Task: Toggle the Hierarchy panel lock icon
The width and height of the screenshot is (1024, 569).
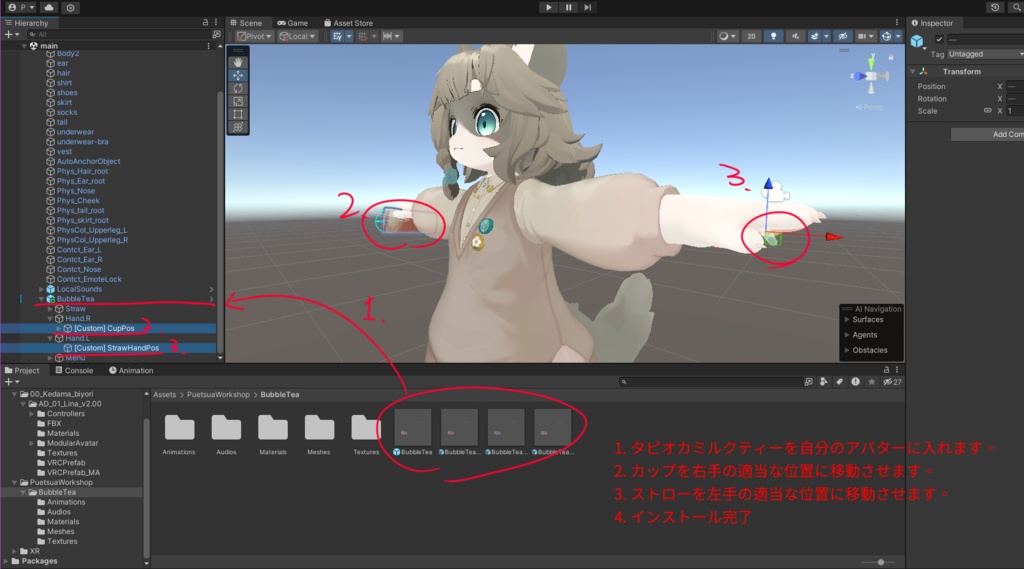Action: [206, 23]
